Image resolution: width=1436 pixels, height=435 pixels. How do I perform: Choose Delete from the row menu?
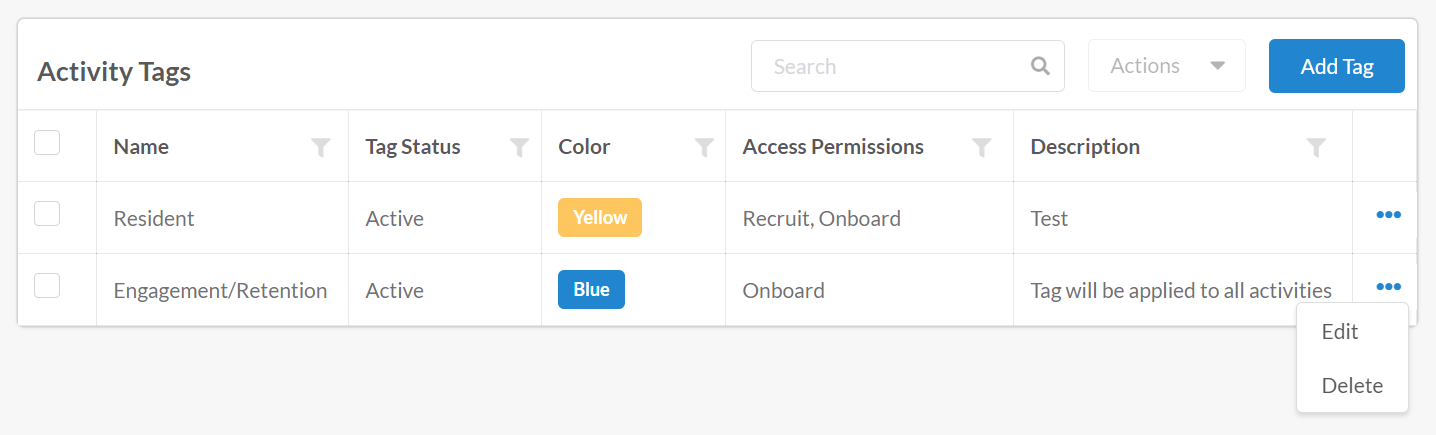coord(1352,386)
